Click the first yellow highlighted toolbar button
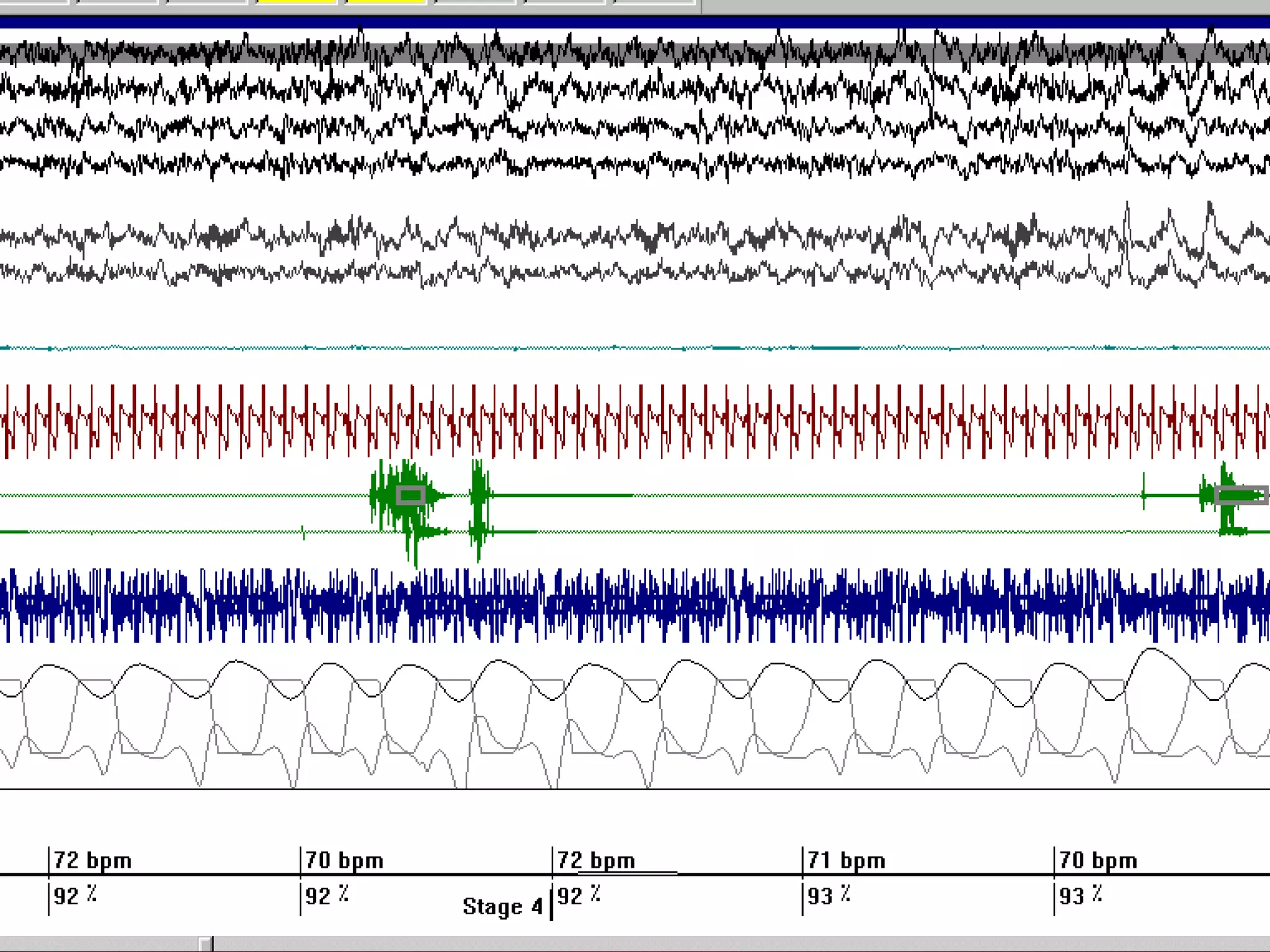Viewport: 1270px width, 952px height. [296, 2]
